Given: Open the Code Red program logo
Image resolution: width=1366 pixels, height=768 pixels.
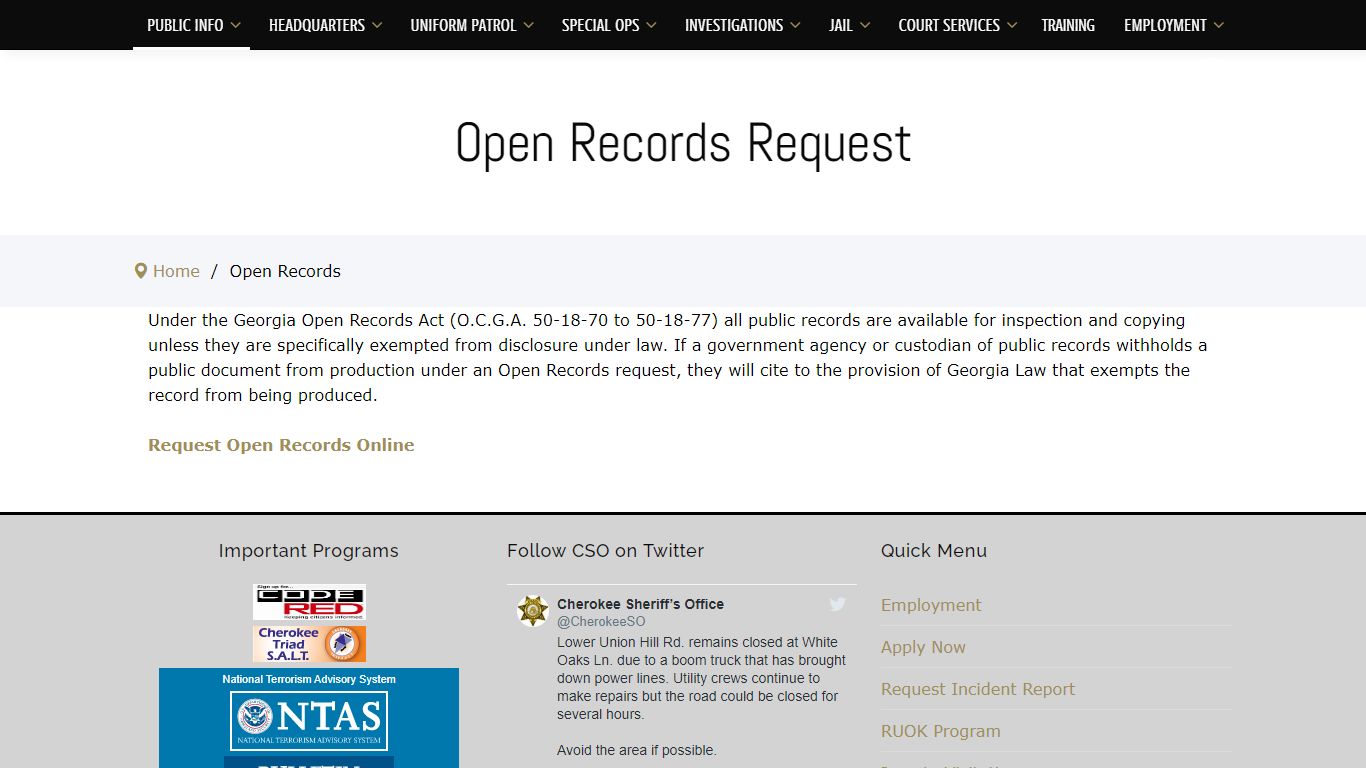Looking at the screenshot, I should click(x=309, y=602).
